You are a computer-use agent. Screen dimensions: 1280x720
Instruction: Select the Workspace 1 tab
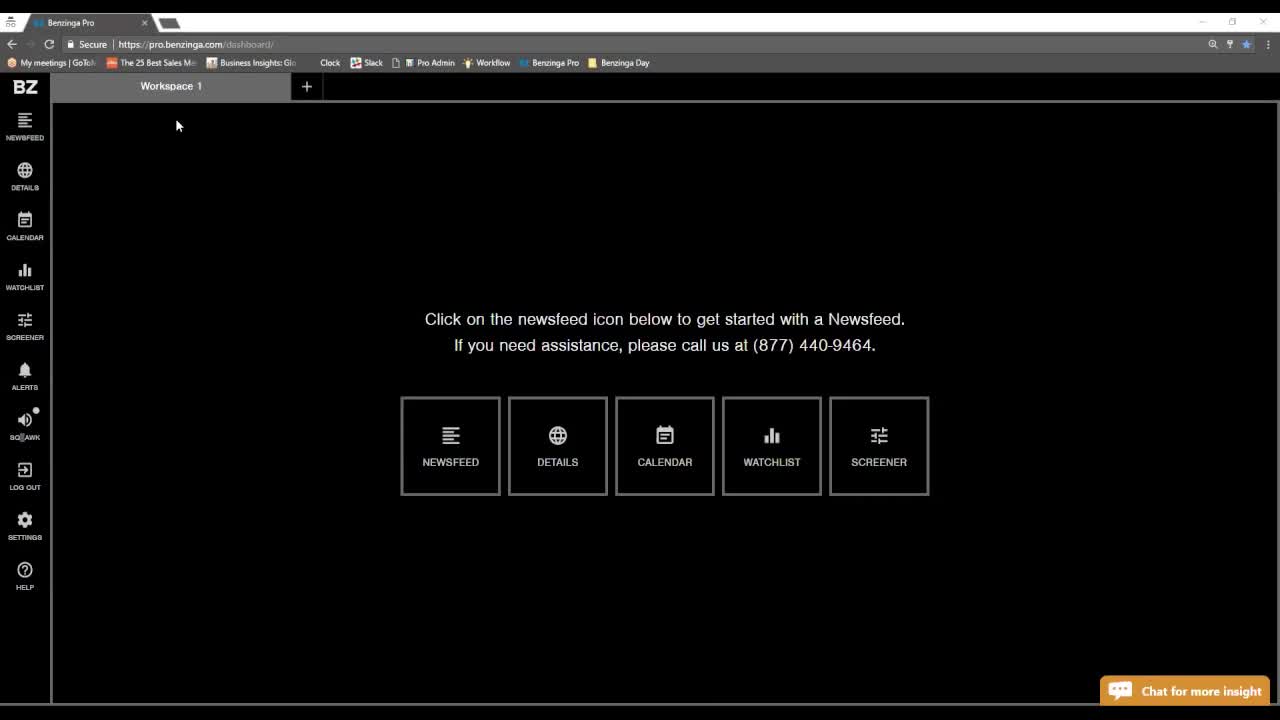pyautogui.click(x=171, y=86)
